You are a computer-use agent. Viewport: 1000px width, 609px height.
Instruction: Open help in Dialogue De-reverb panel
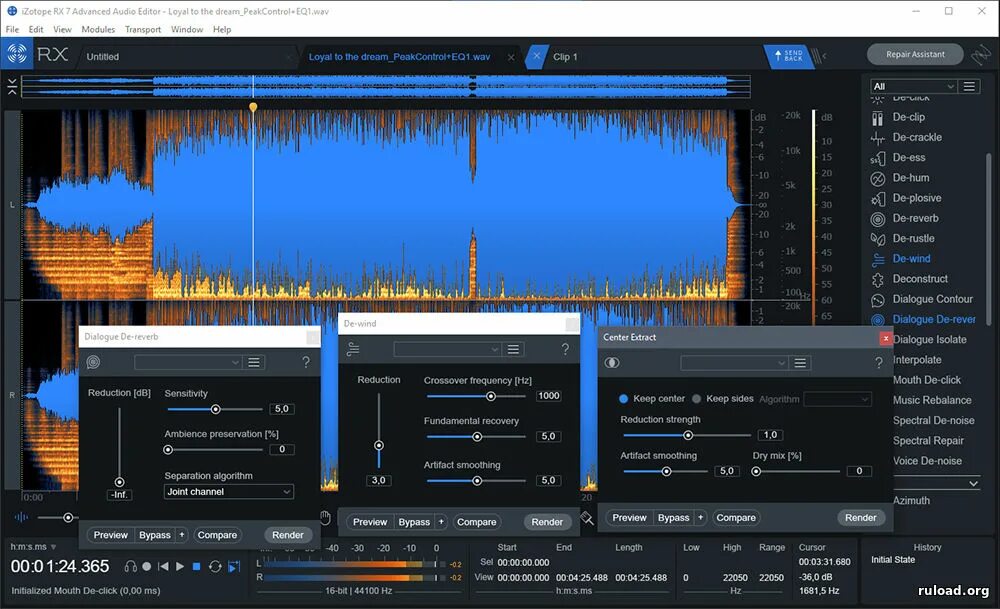click(x=306, y=362)
